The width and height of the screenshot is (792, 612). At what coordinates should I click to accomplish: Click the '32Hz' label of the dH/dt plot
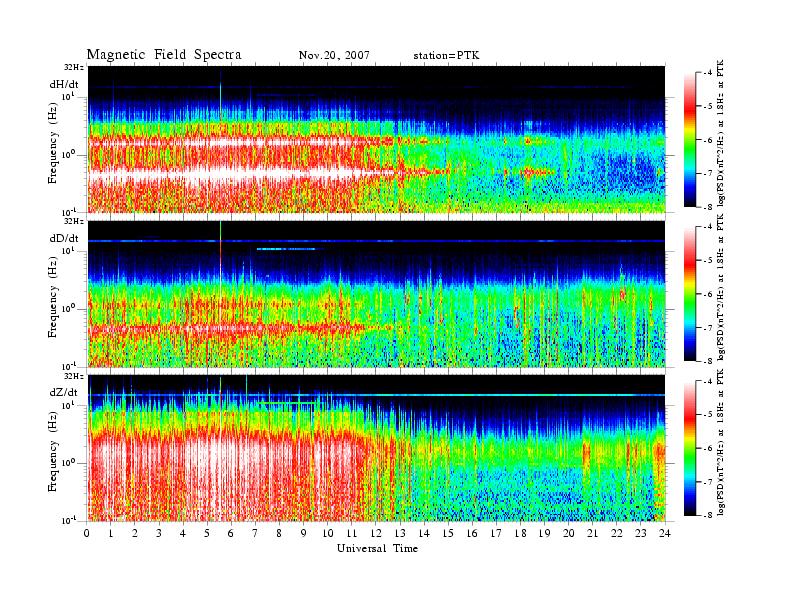(74, 67)
